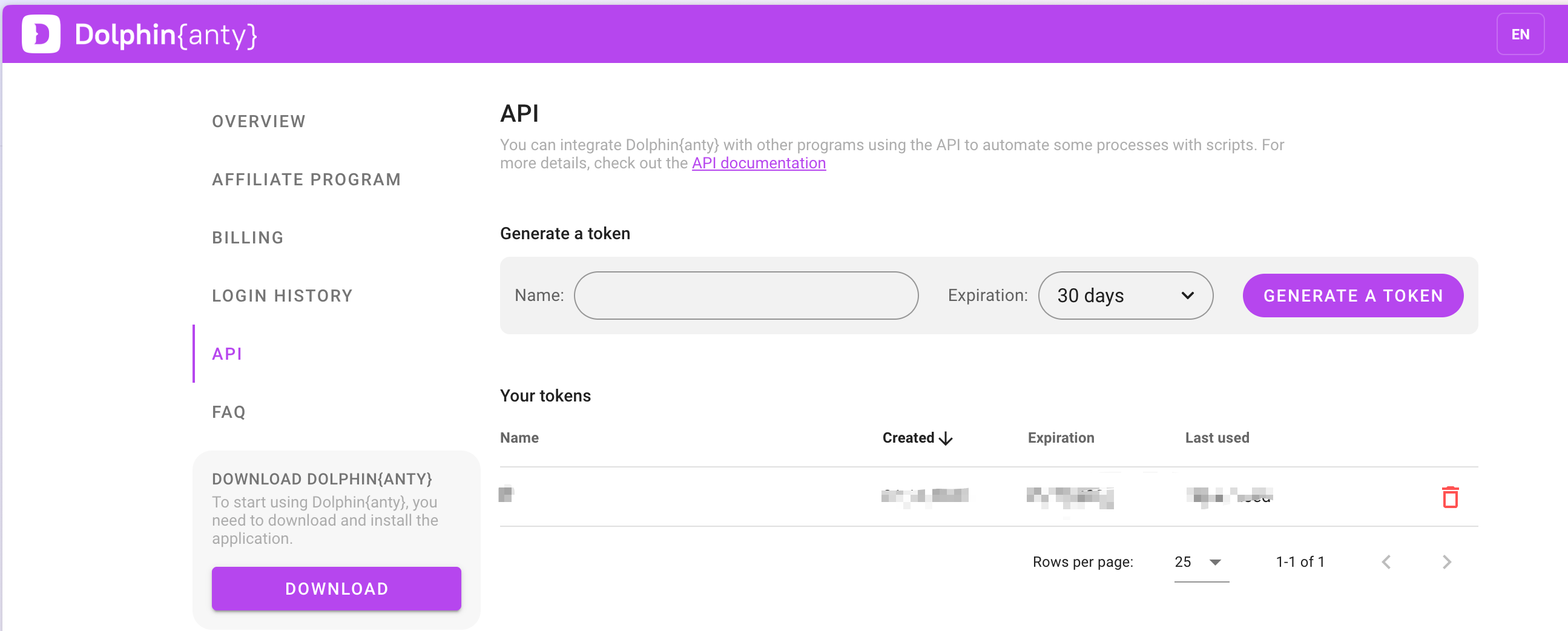Screen dimensions: 1568x631
Task: Go to Affiliate Program page
Action: tap(306, 180)
